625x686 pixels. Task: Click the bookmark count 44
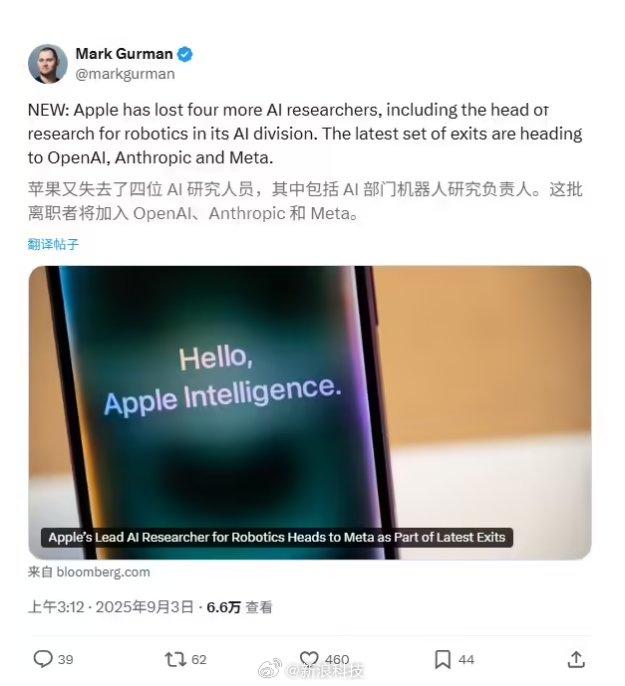[466, 660]
